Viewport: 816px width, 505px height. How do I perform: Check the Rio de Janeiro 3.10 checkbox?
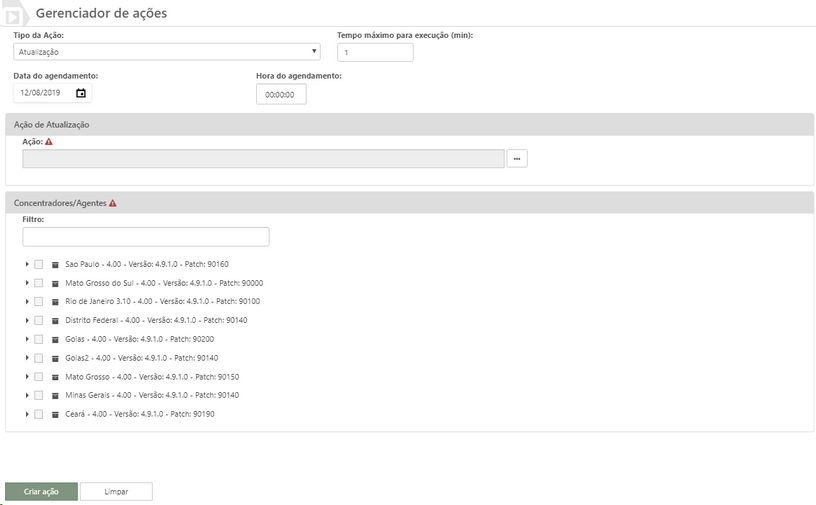(39, 301)
